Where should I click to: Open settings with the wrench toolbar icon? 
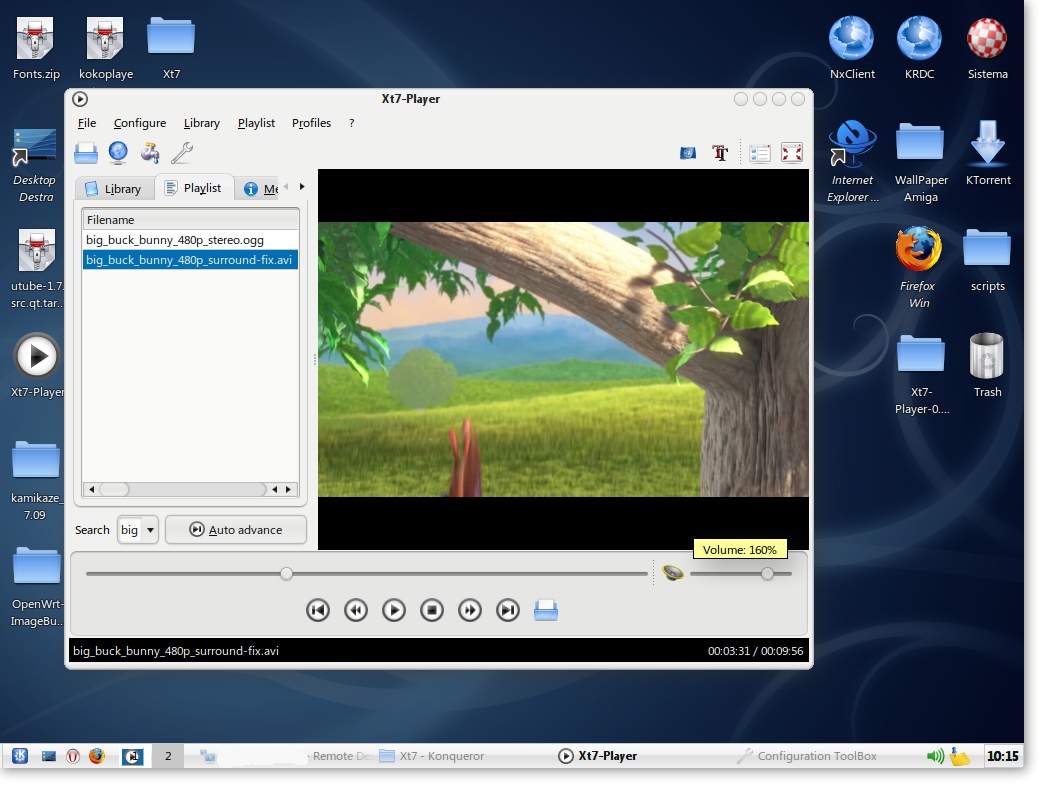coord(182,153)
